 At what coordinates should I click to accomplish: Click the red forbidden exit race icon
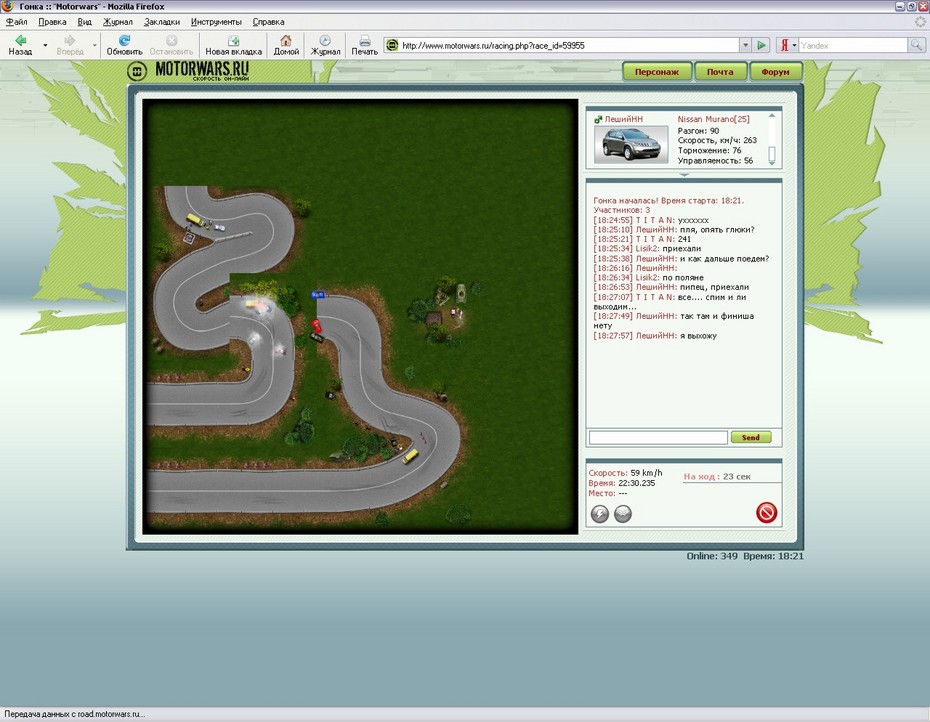[x=766, y=513]
